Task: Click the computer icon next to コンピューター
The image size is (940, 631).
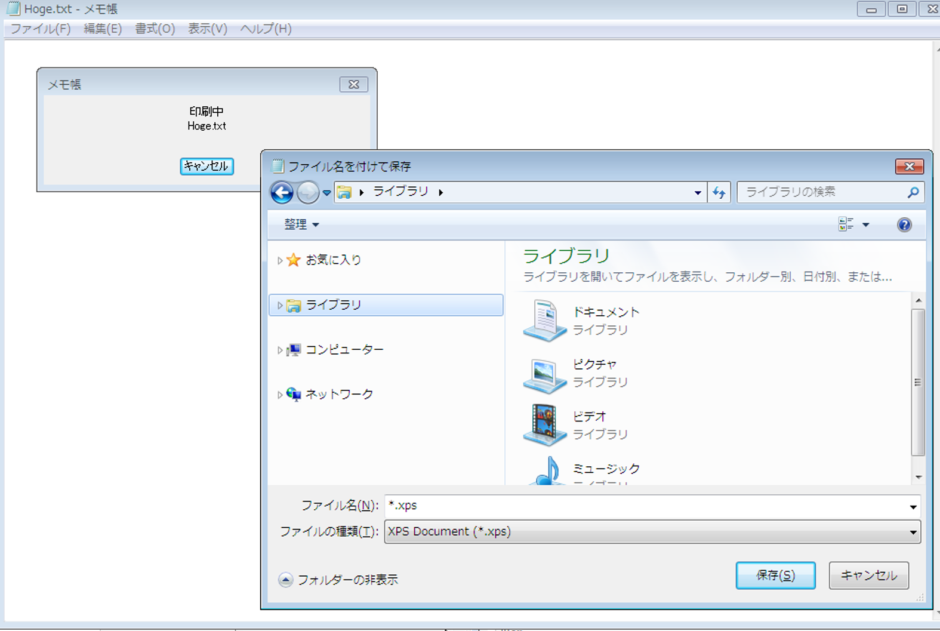Action: tap(293, 350)
